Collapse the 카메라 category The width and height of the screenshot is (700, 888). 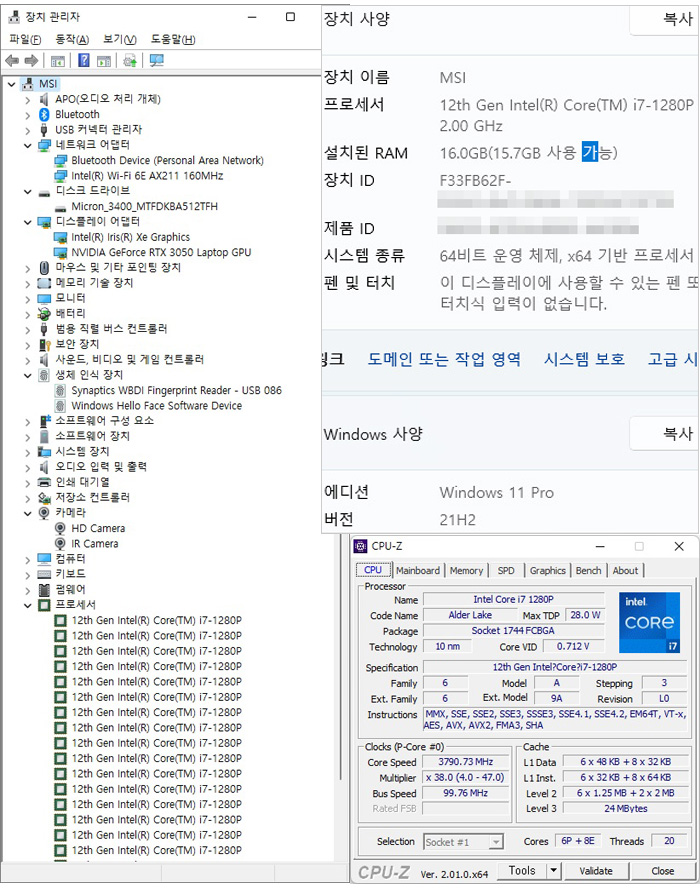coord(28,513)
